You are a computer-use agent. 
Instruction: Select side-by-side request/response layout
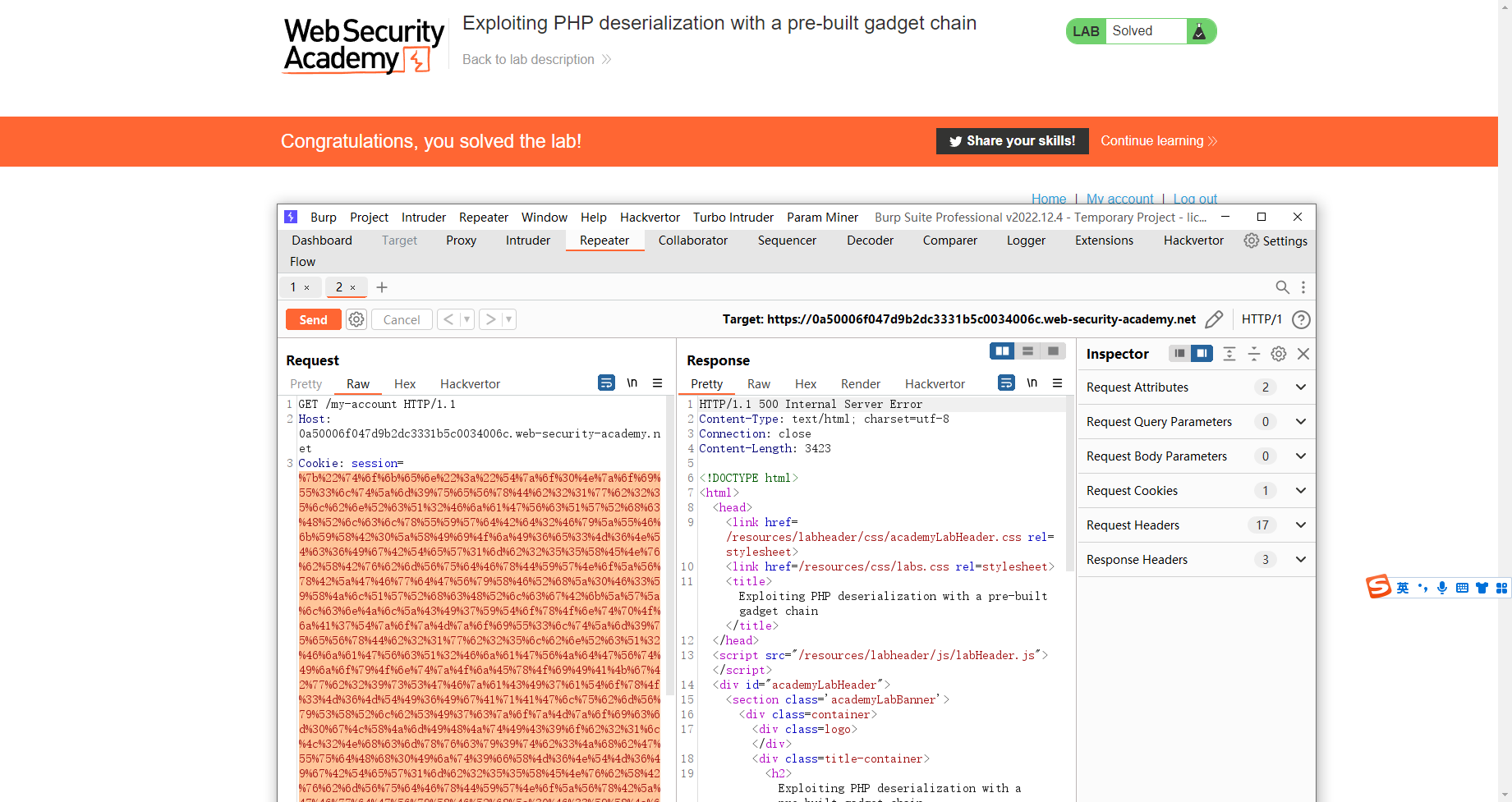click(1002, 351)
